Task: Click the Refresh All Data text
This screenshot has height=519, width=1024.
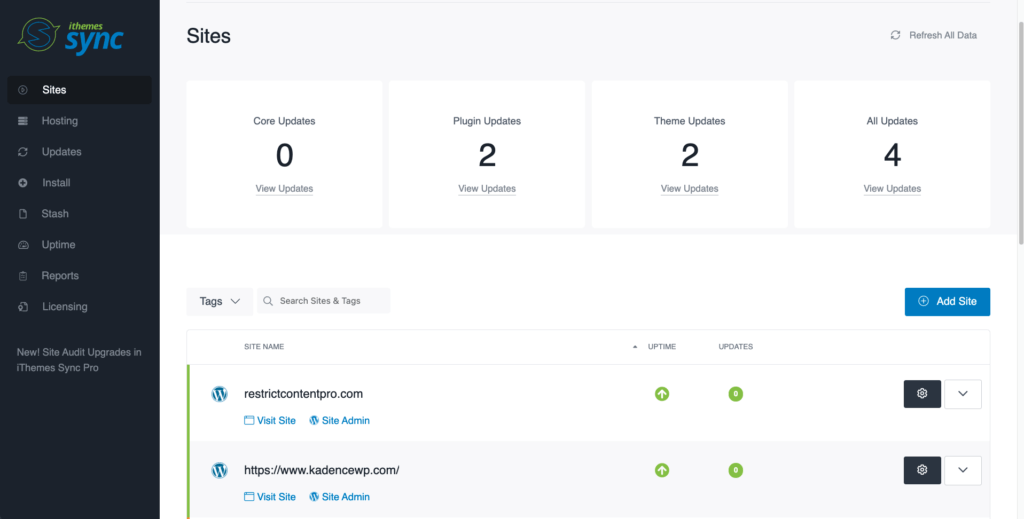Action: point(943,35)
